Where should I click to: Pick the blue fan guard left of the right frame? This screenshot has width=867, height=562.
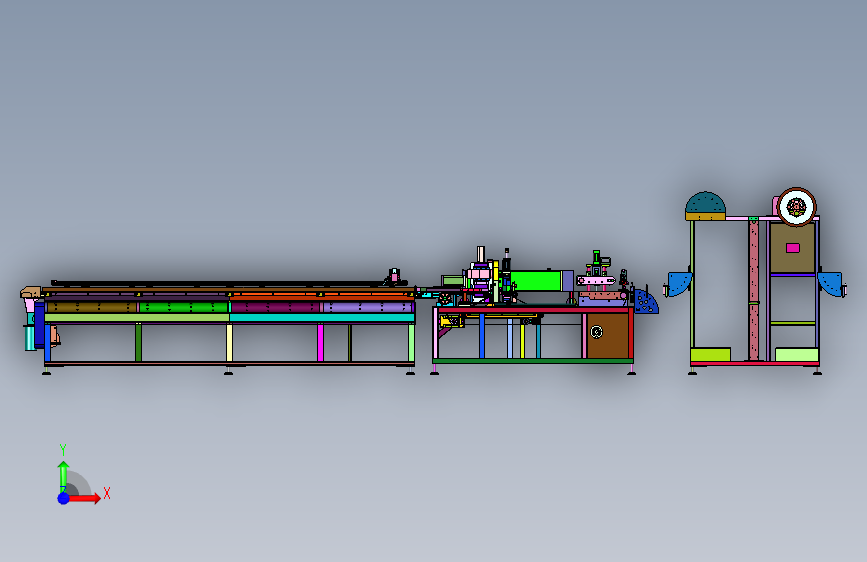point(680,284)
